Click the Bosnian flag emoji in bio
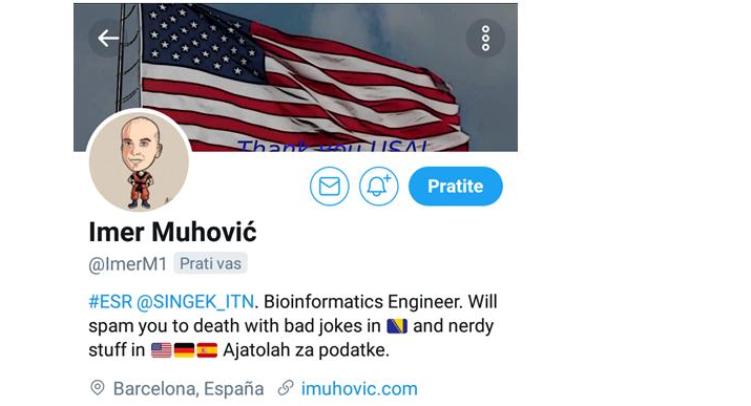 point(397,326)
